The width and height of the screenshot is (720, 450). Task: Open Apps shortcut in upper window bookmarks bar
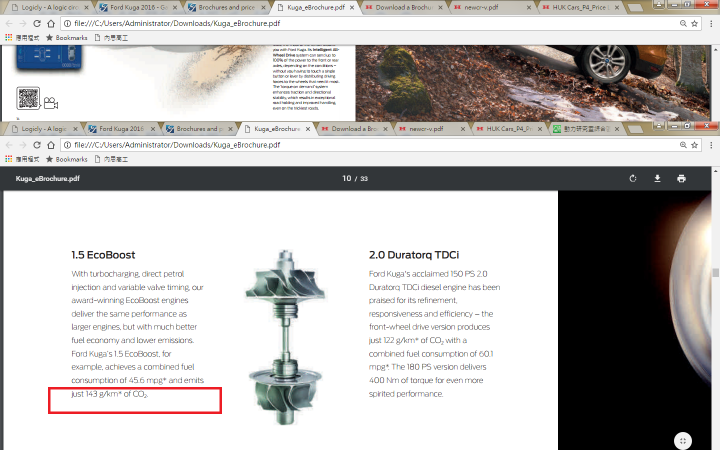(x=22, y=37)
